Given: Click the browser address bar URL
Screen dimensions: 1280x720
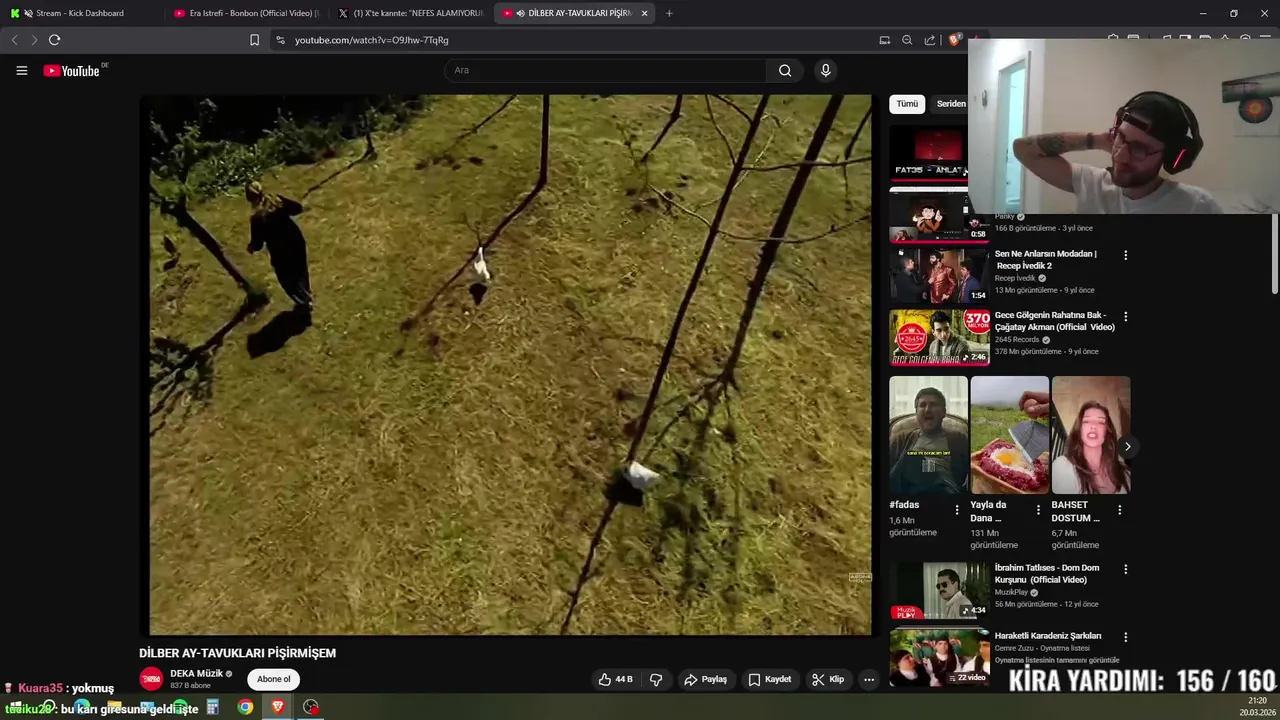Looking at the screenshot, I should (x=371, y=40).
